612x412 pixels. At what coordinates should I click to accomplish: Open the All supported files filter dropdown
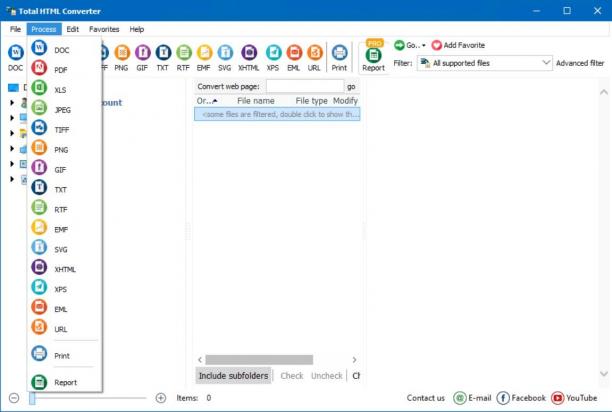click(x=484, y=63)
